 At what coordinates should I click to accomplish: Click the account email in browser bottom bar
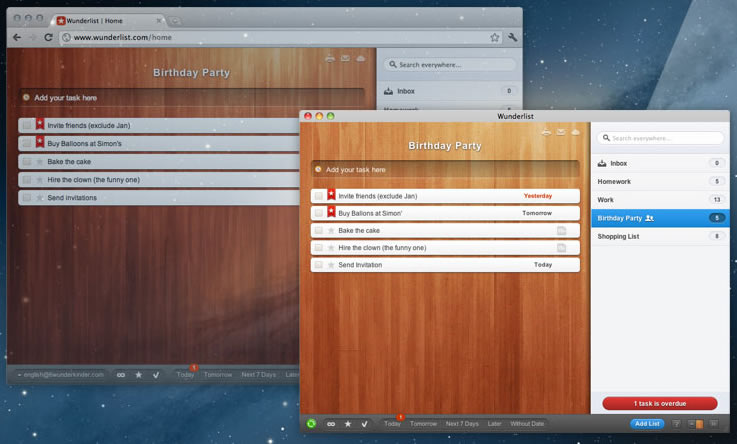(x=63, y=374)
